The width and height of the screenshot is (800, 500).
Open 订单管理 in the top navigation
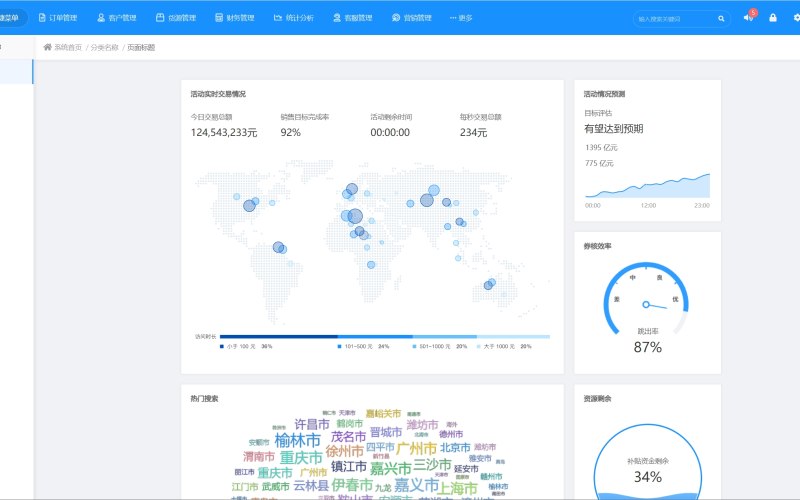58,18
